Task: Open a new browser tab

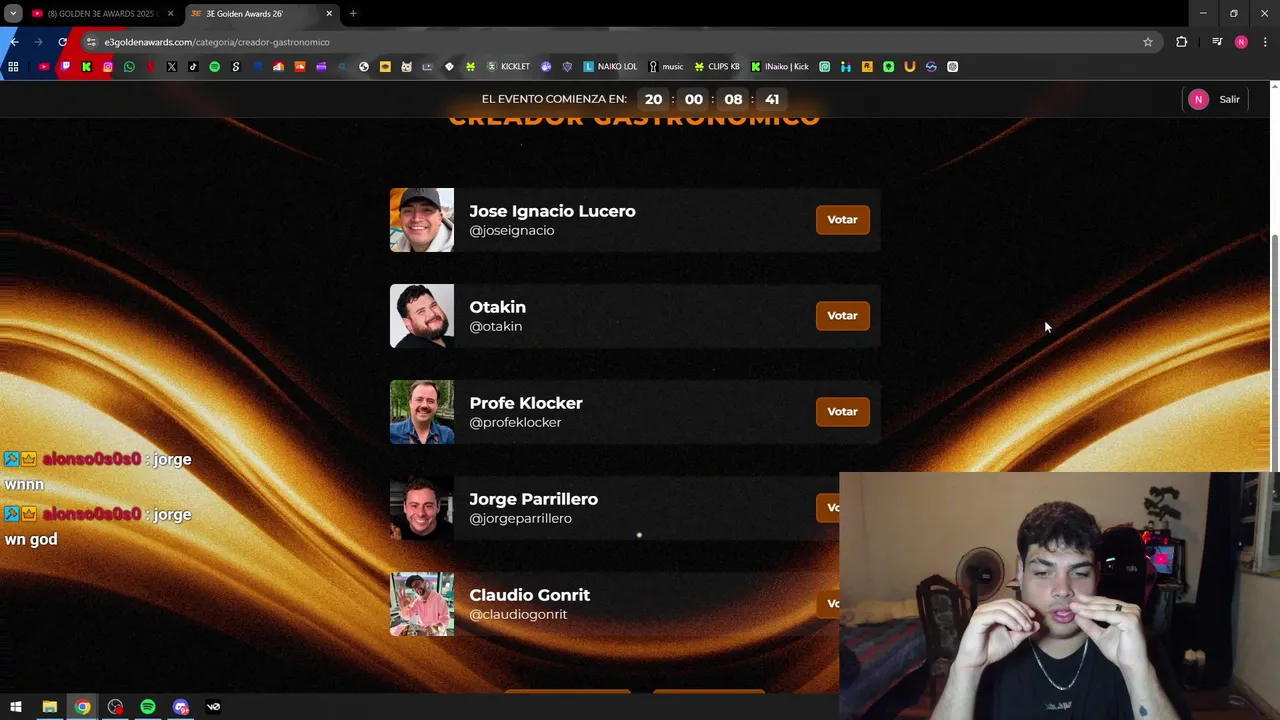Action: click(353, 14)
